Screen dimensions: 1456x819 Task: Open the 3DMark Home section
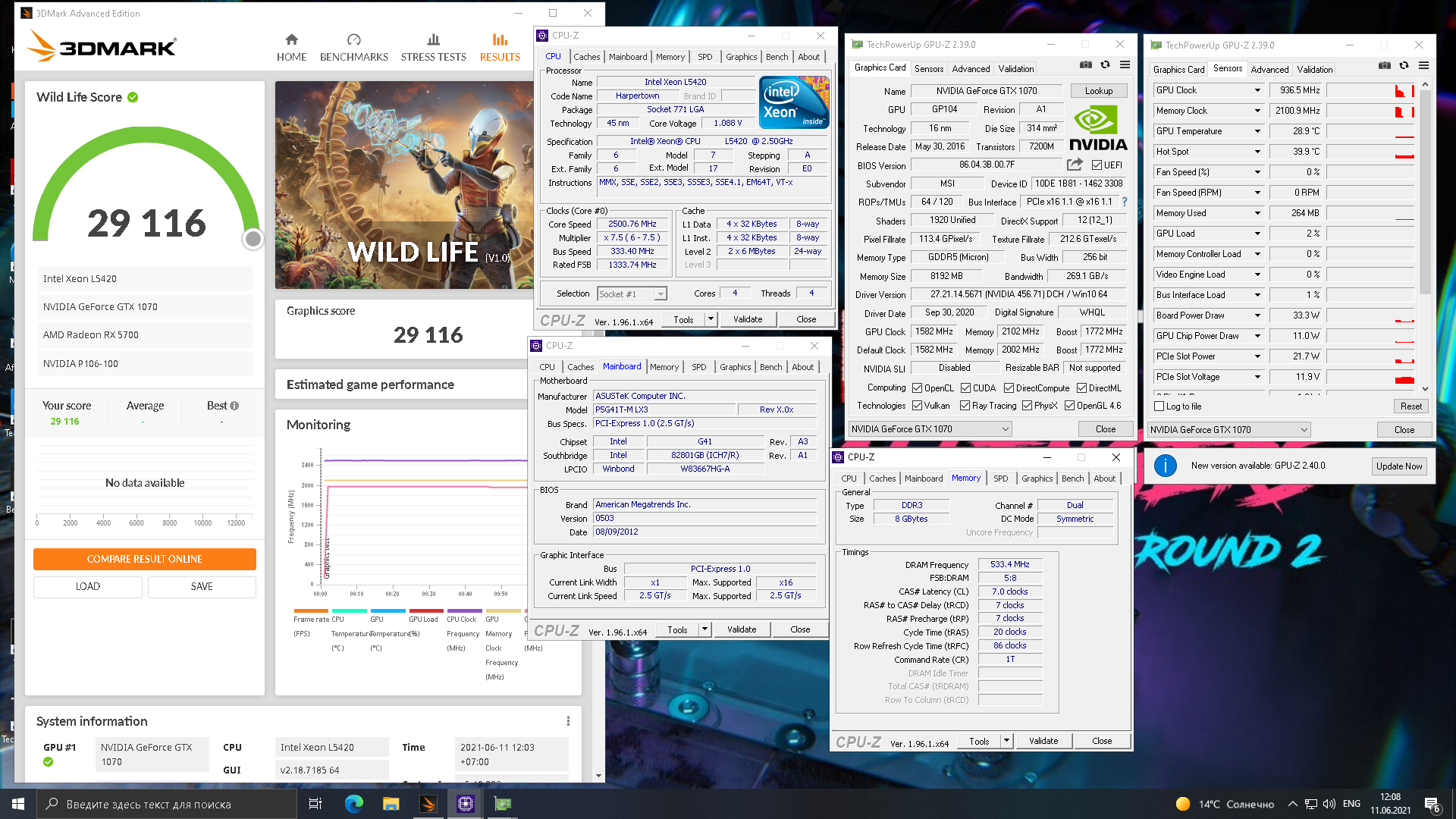pyautogui.click(x=291, y=47)
